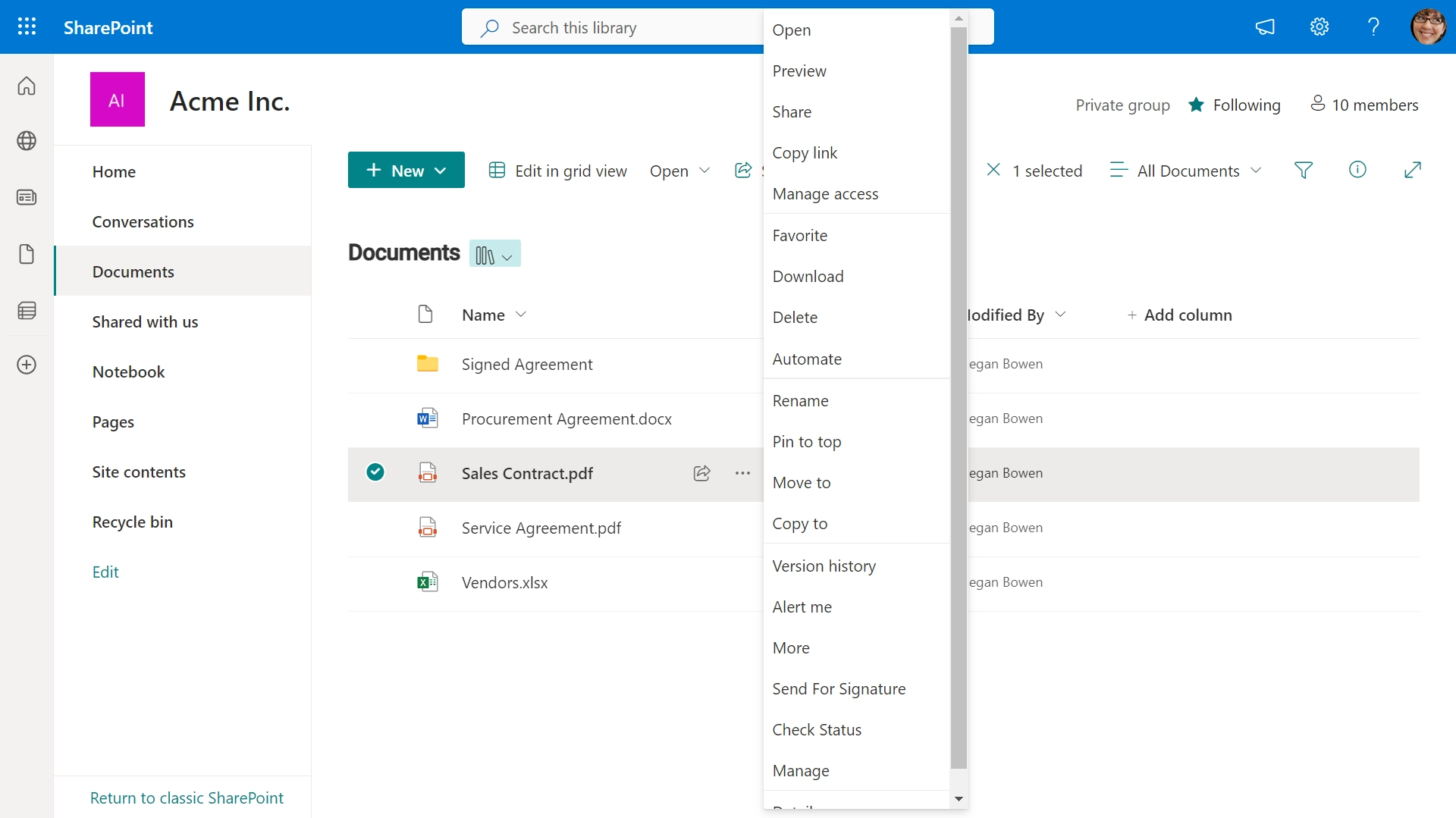Share Sales Contract.pdf via row share icon
The width and height of the screenshot is (1456, 818).
(702, 473)
